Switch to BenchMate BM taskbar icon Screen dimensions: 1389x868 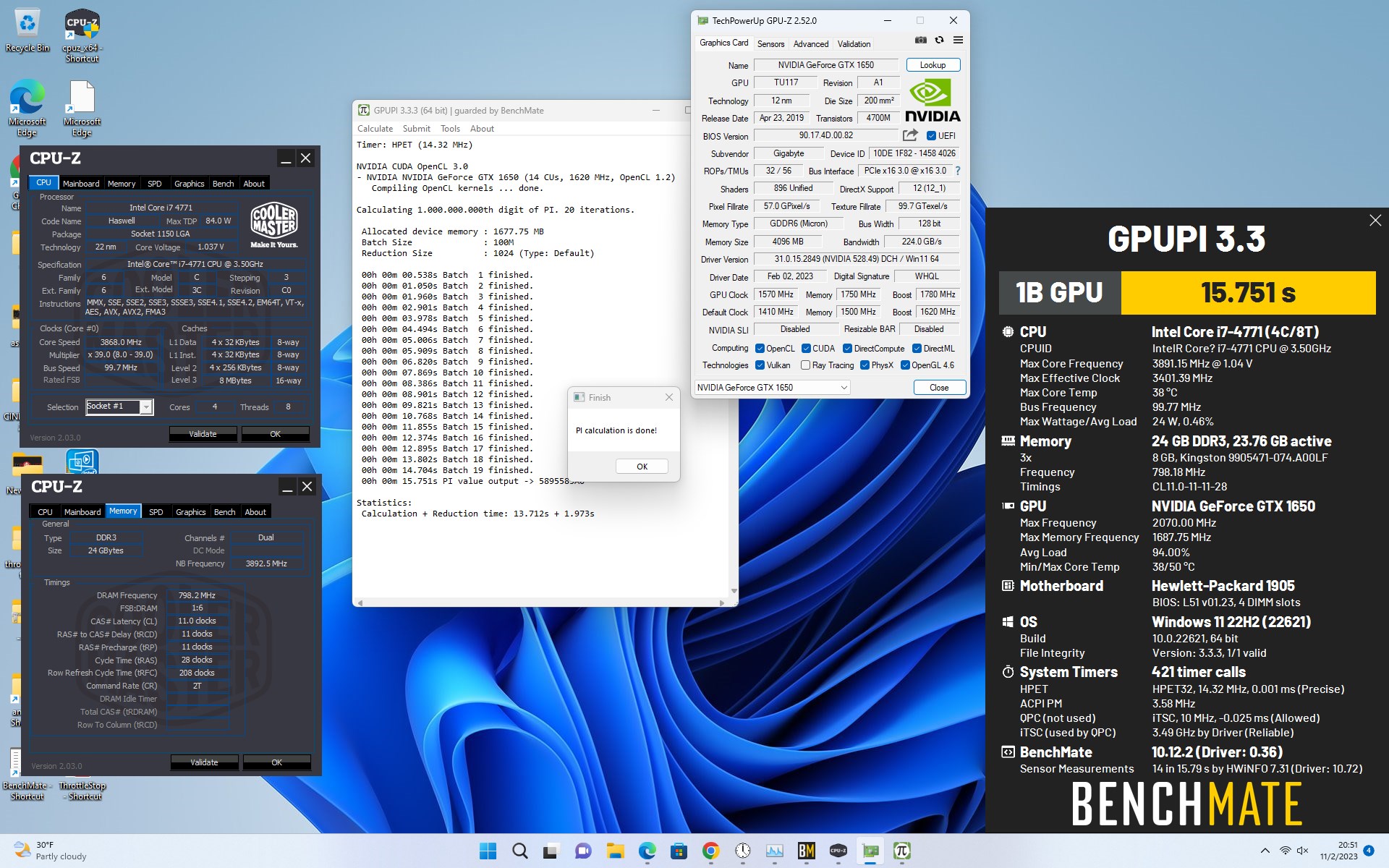coord(806,851)
